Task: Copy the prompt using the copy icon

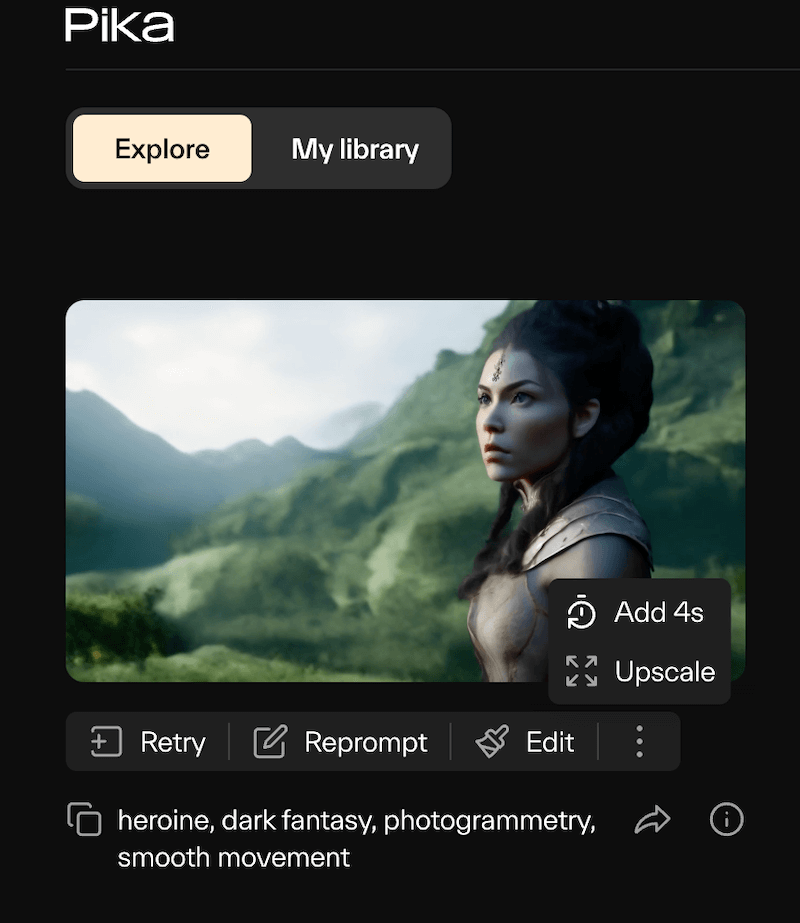Action: click(85, 820)
